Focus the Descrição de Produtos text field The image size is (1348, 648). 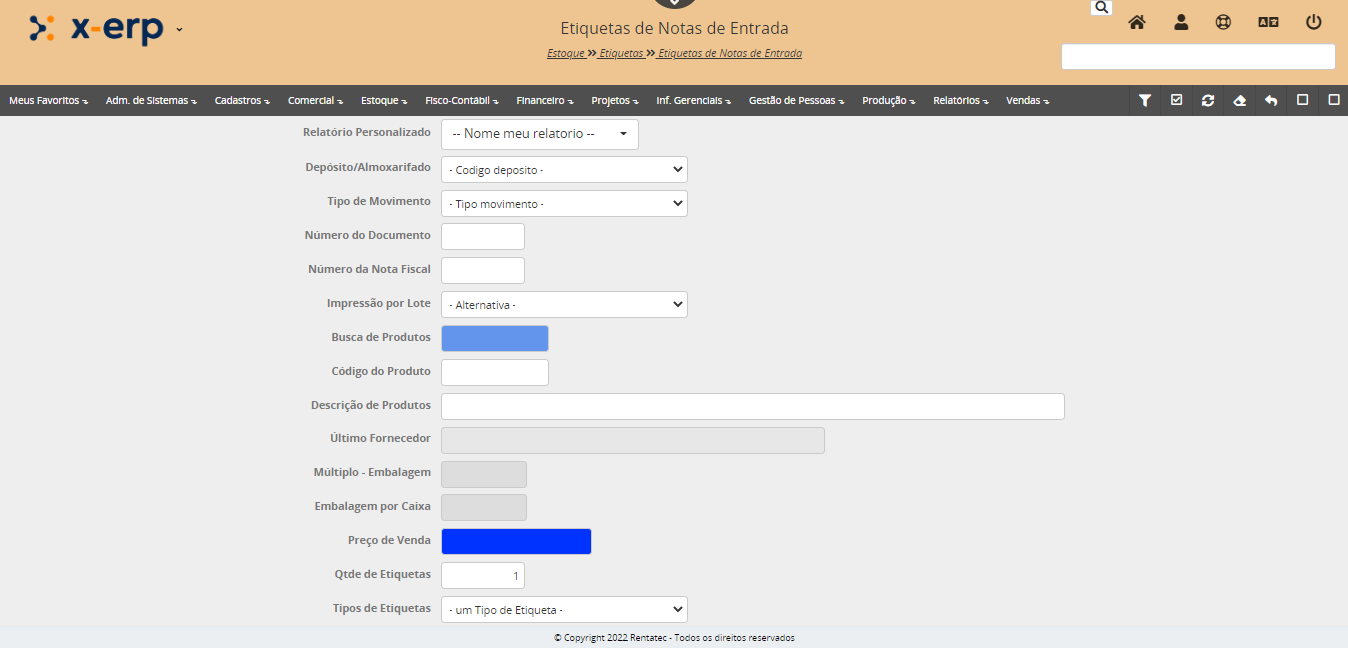pyautogui.click(x=752, y=406)
